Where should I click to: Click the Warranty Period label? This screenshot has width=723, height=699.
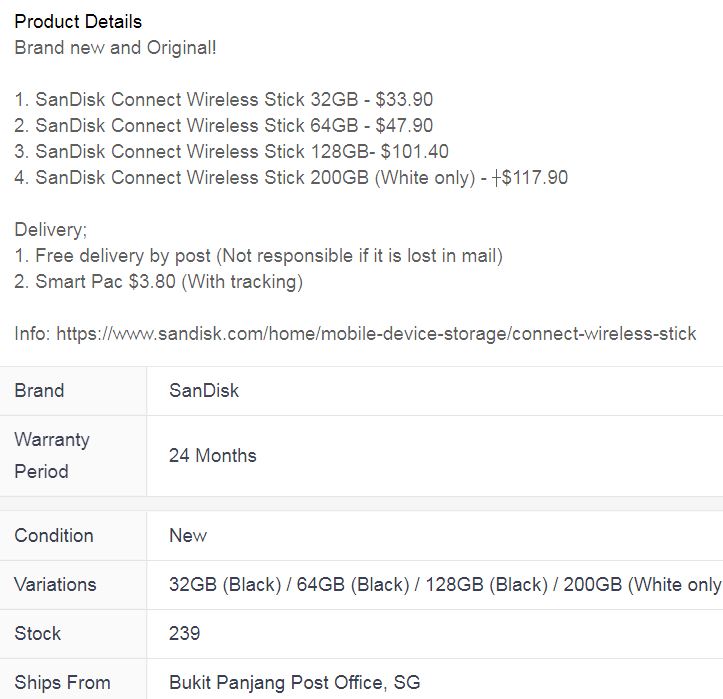tap(52, 456)
